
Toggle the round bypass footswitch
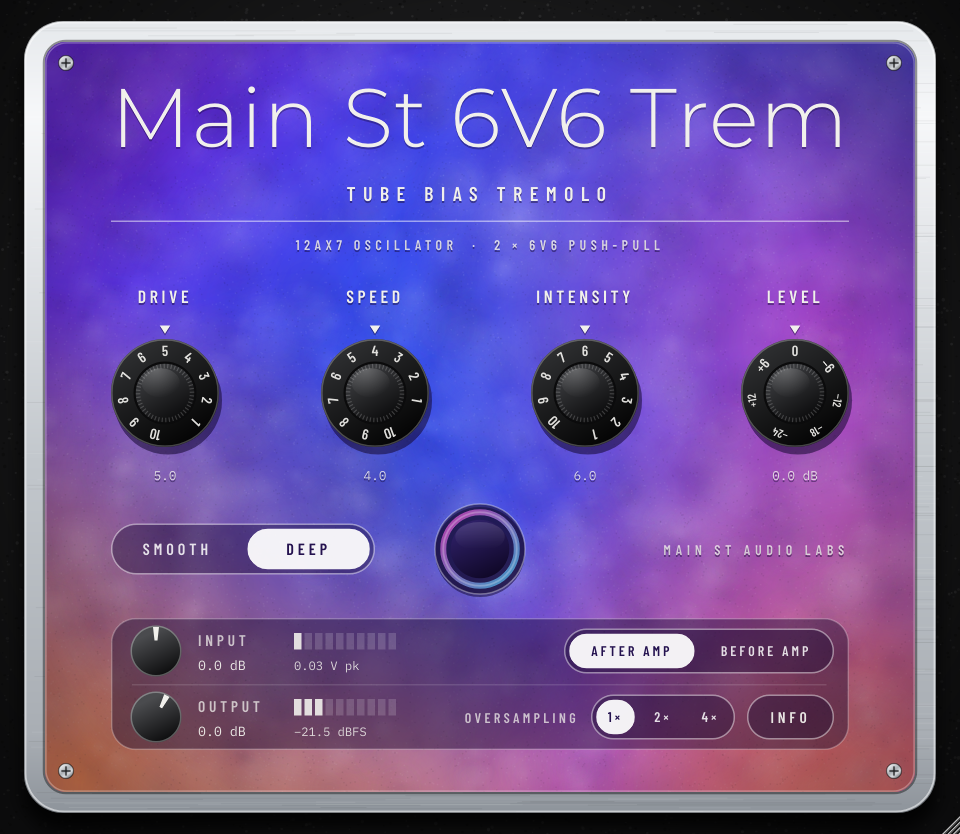coord(480,549)
